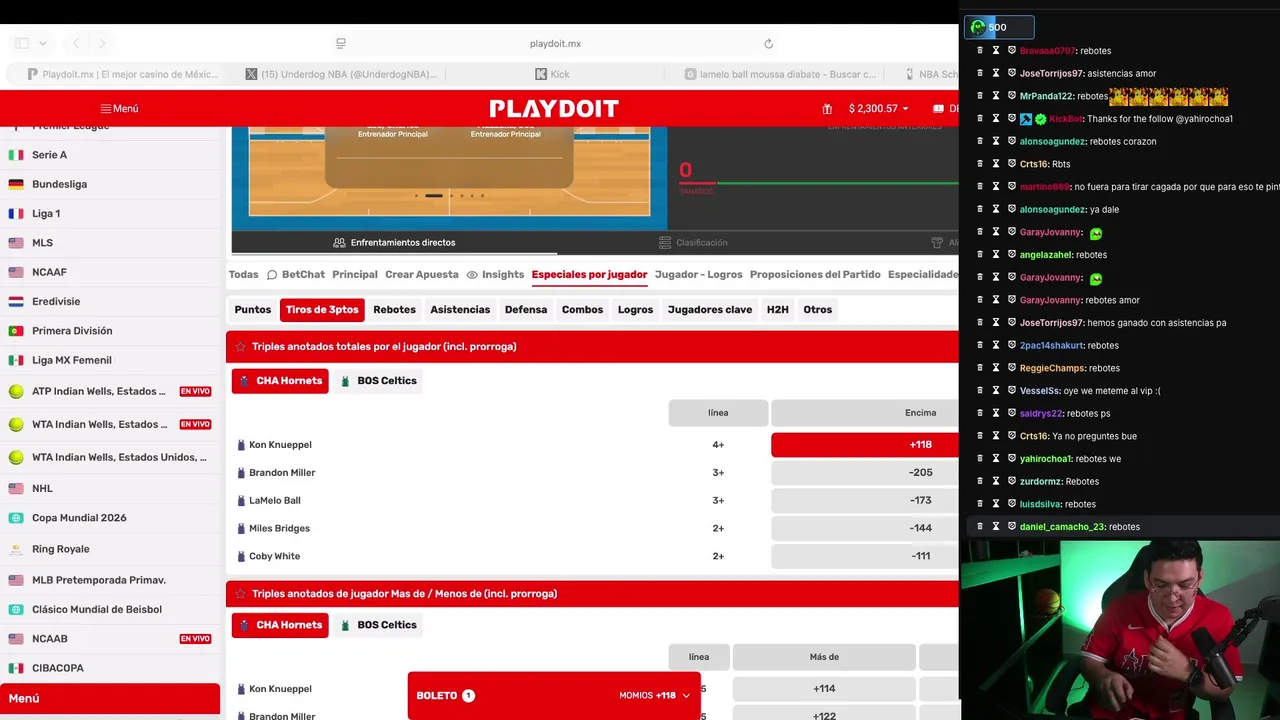The width and height of the screenshot is (1280, 720).
Task: Pick Kon Knueppel Más de +114
Action: tap(824, 689)
